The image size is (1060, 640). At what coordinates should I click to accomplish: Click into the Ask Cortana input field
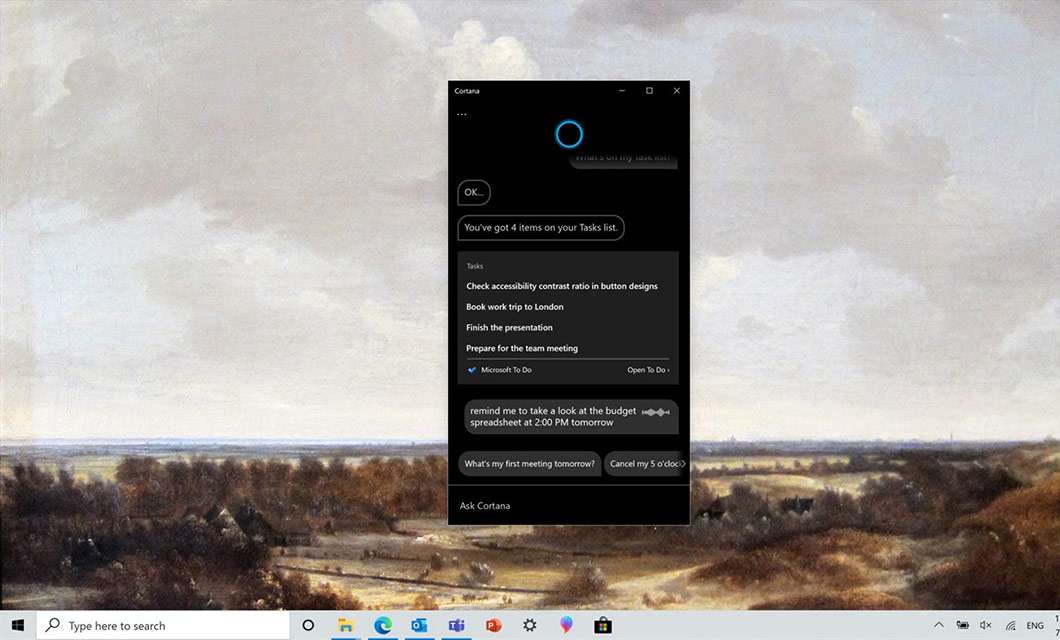569,506
